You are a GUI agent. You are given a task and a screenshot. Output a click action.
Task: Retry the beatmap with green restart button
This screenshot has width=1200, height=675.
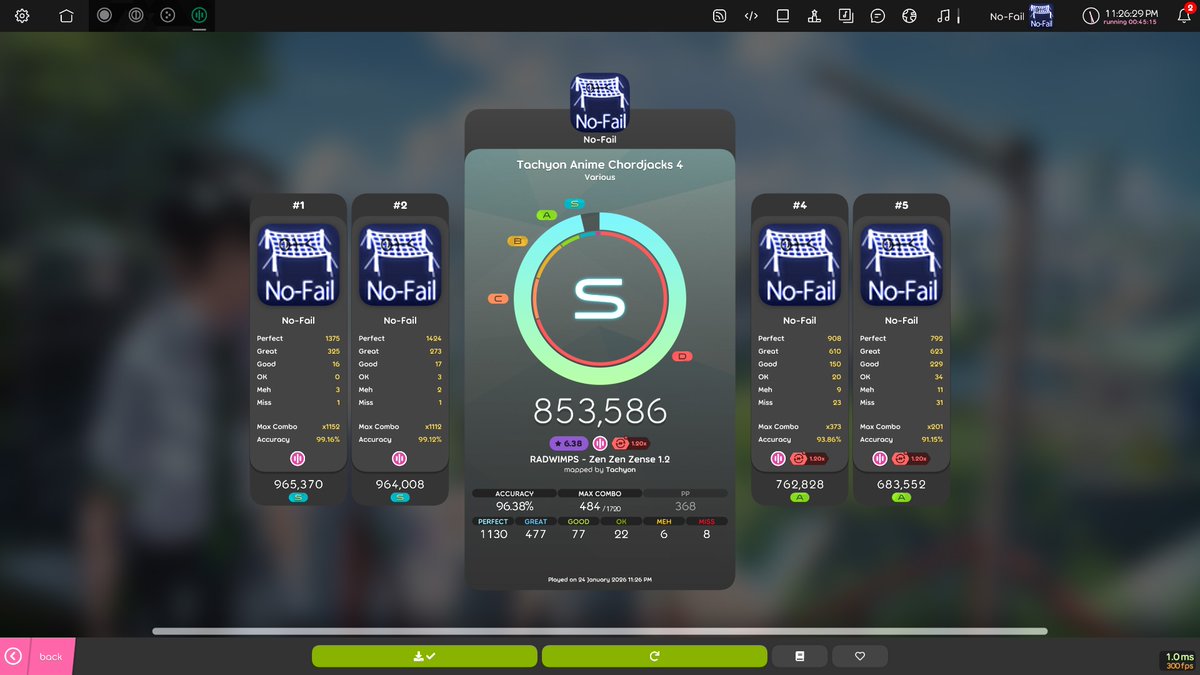[x=654, y=656]
